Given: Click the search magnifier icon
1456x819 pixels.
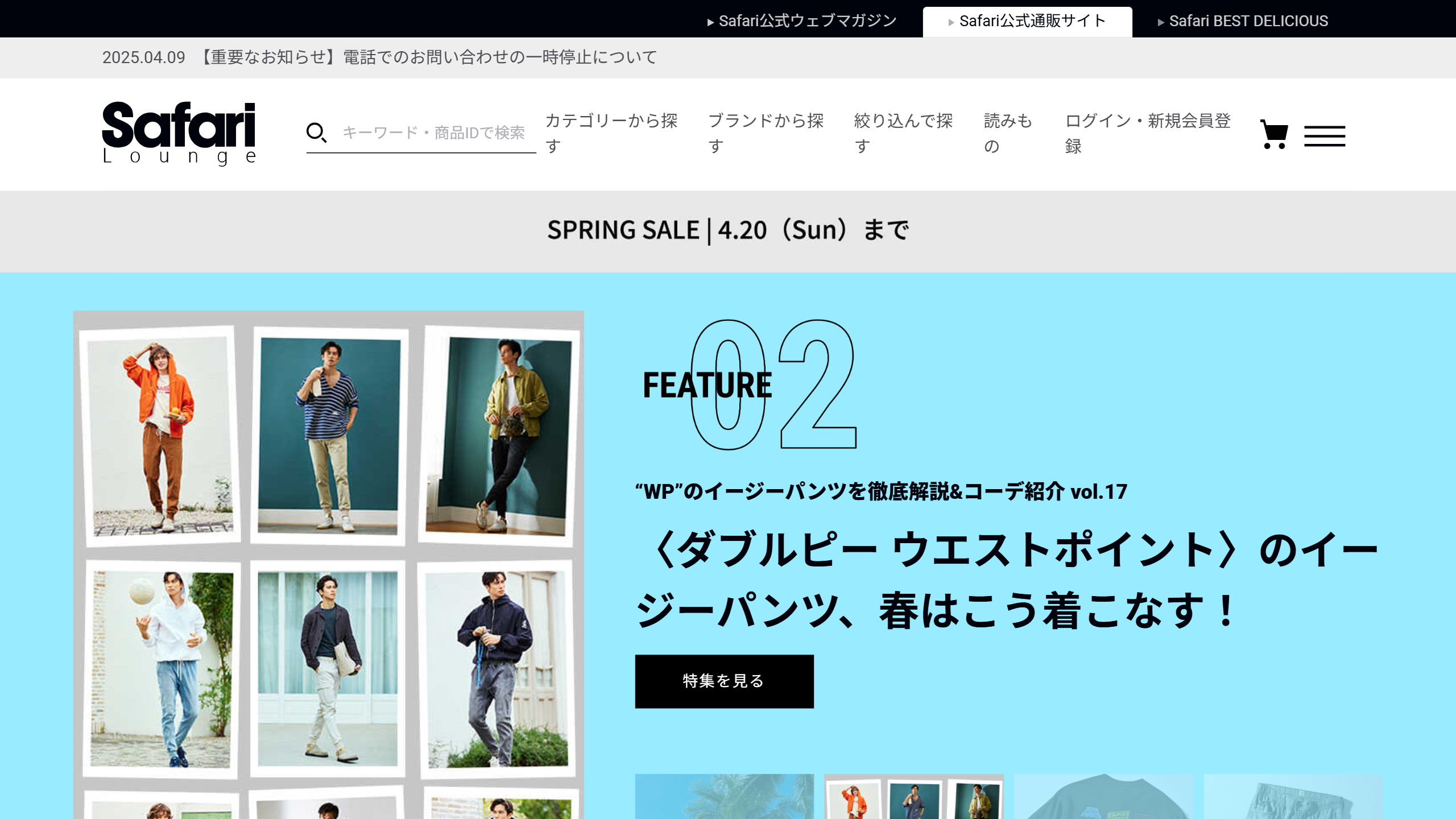Looking at the screenshot, I should pyautogui.click(x=316, y=133).
